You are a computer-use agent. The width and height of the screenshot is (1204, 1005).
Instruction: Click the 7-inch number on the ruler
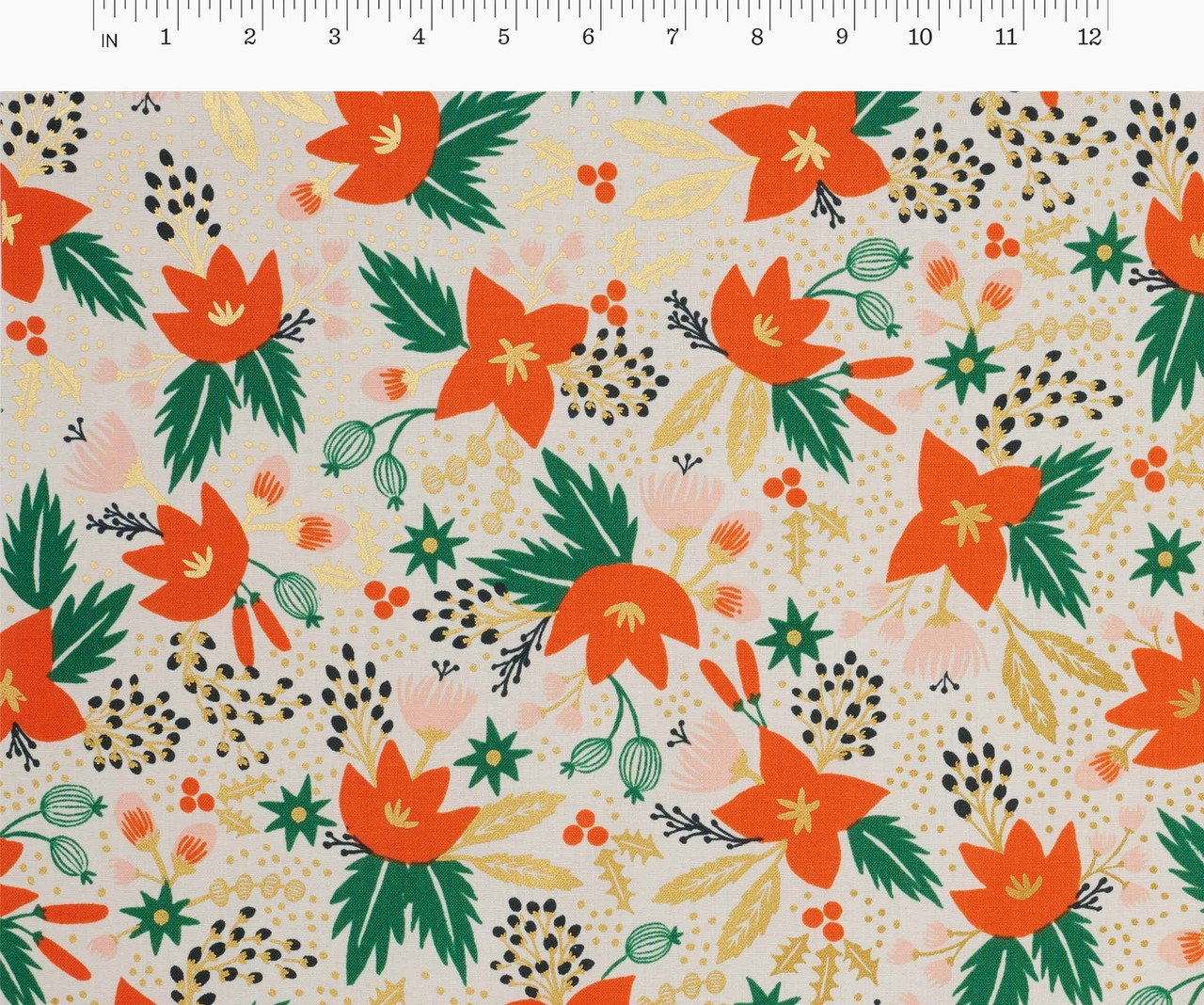click(x=672, y=38)
